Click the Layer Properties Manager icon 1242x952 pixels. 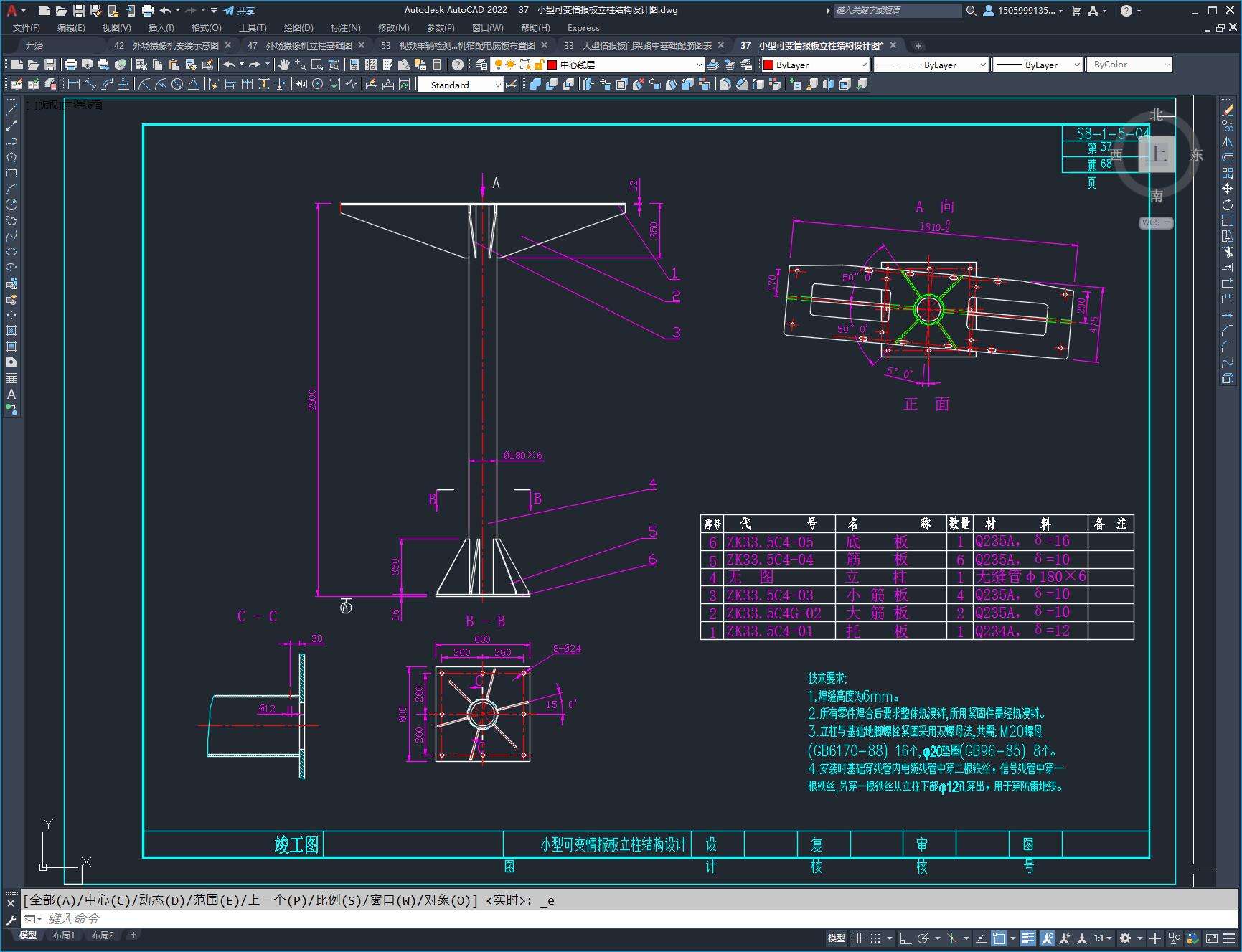[481, 65]
